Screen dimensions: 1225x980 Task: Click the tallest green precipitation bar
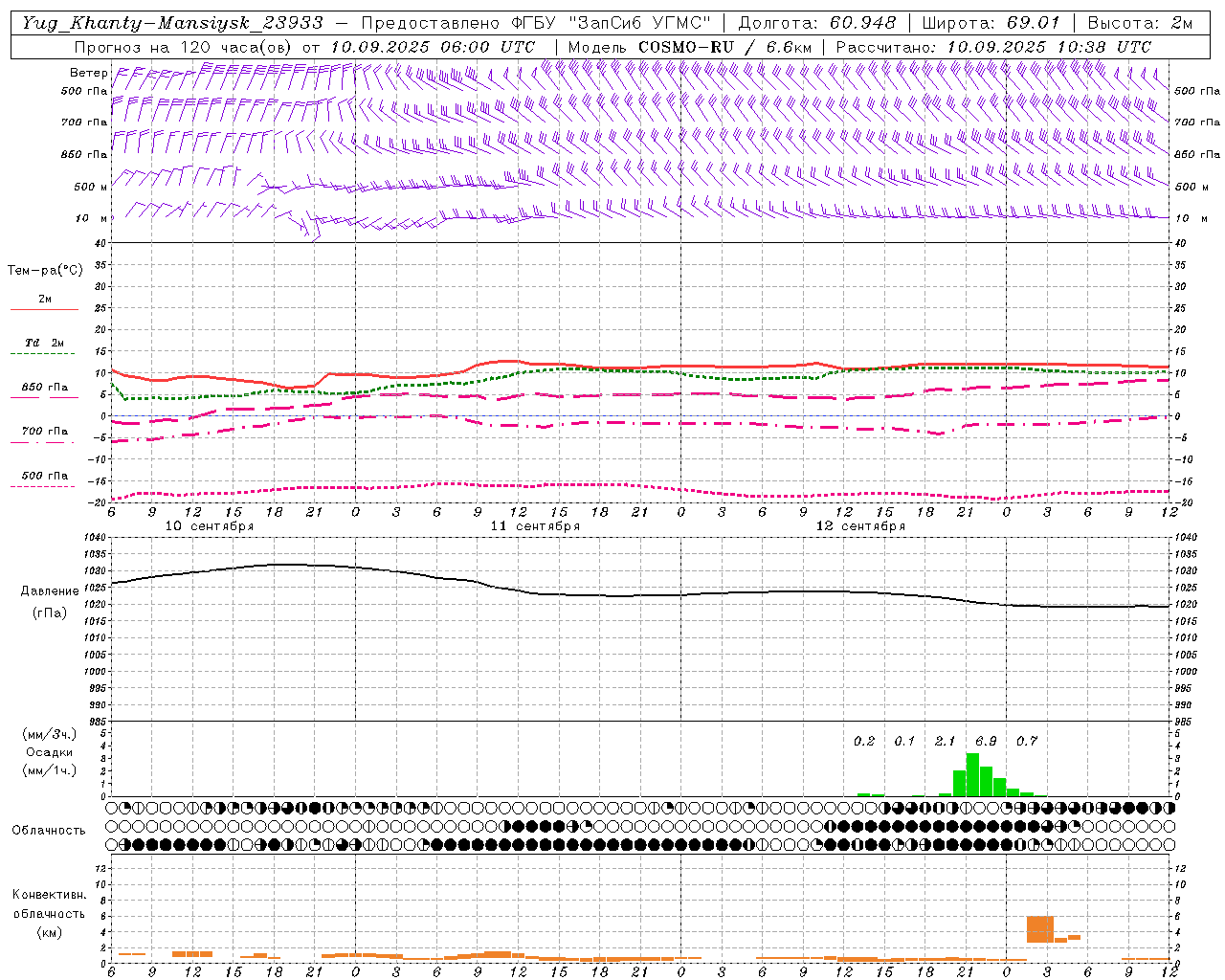[972, 774]
